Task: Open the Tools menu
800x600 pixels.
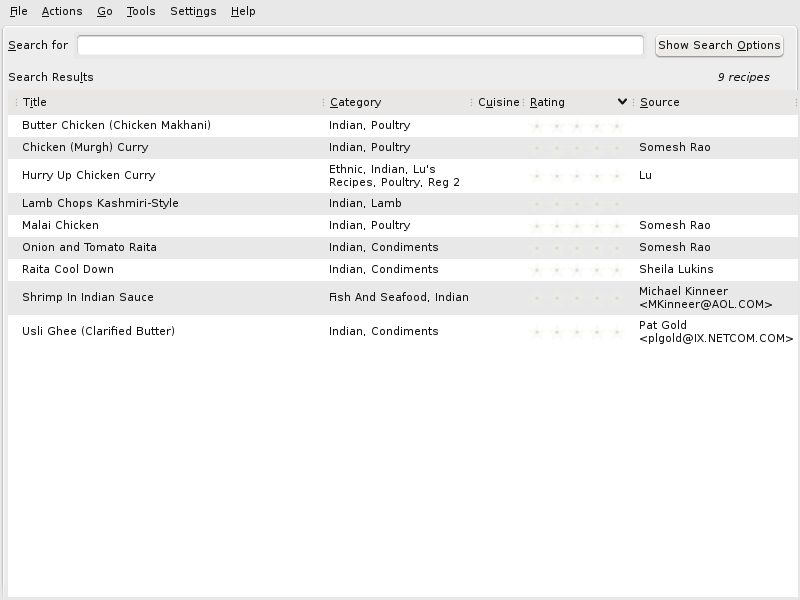Action: pos(141,11)
